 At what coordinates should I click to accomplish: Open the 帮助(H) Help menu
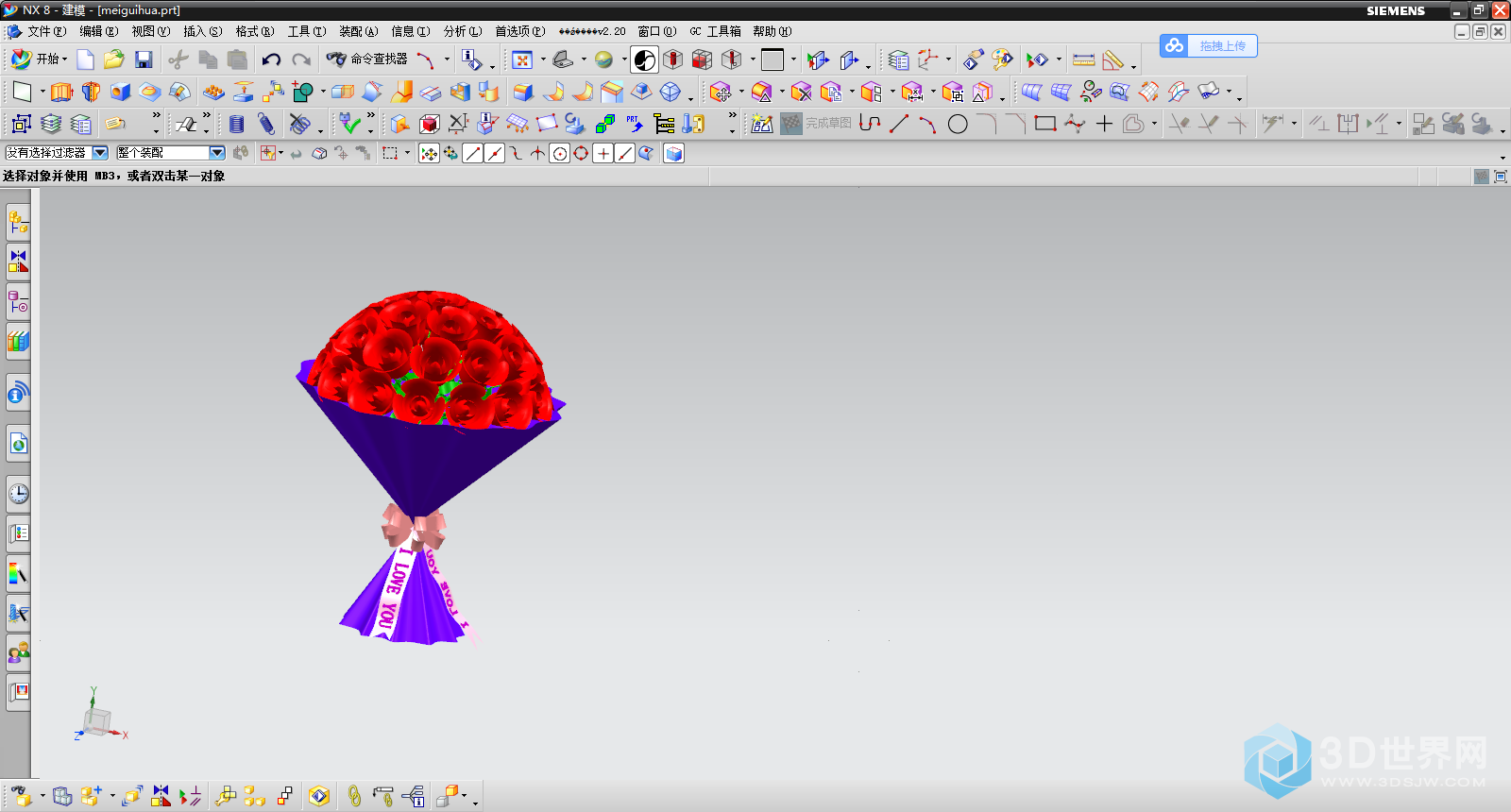click(x=772, y=31)
